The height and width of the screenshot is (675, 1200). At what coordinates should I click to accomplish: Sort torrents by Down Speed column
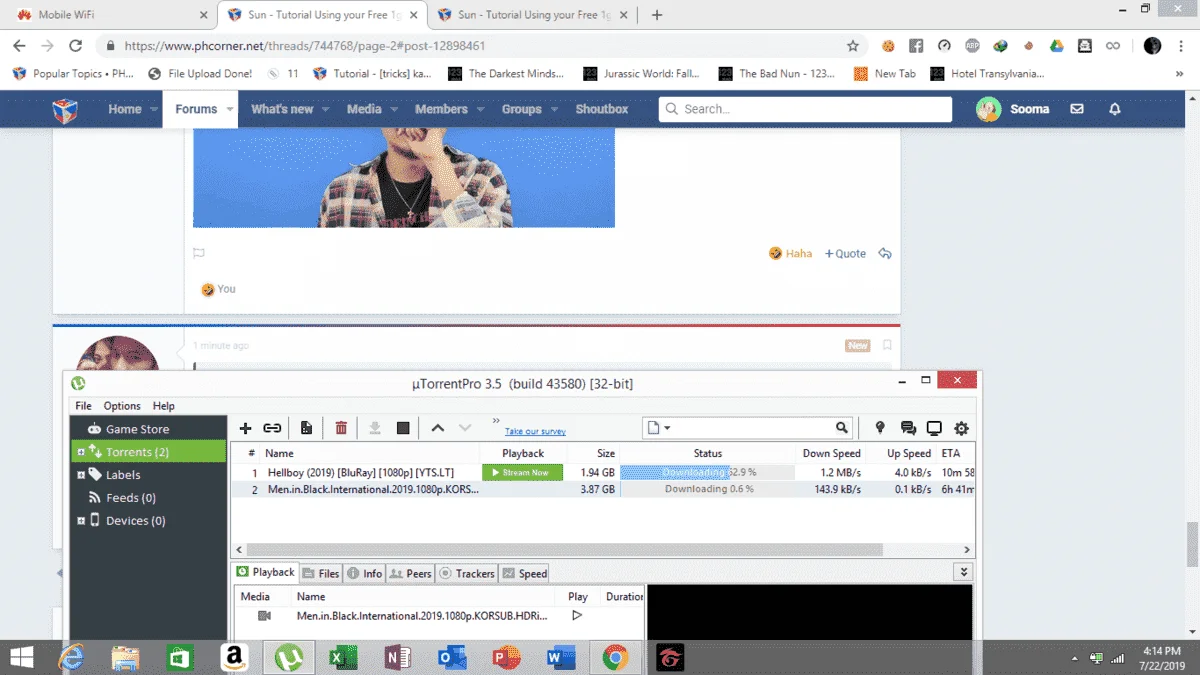(830, 453)
